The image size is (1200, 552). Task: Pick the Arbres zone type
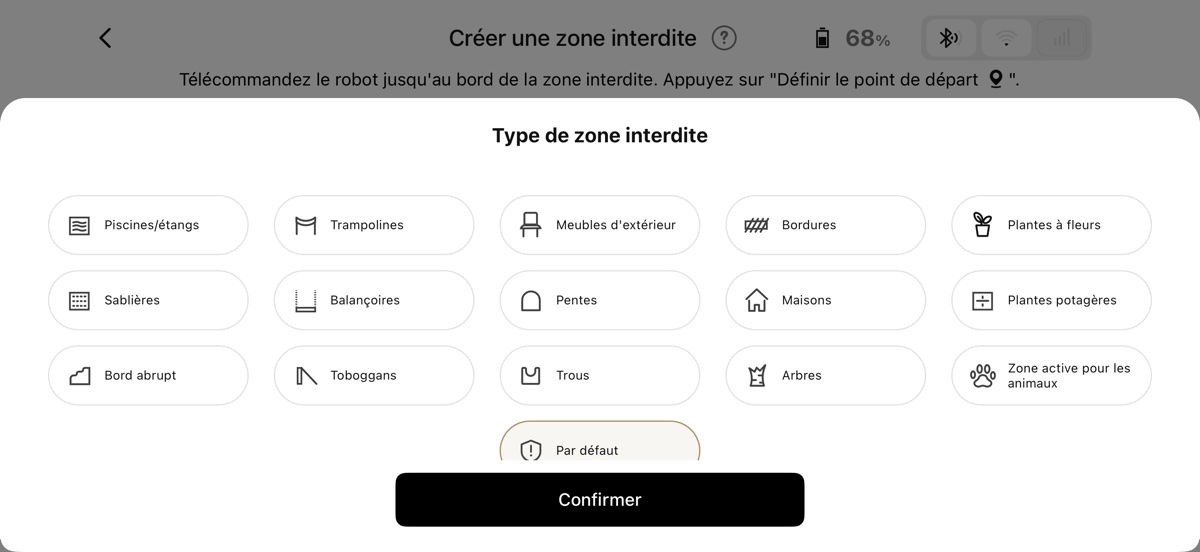click(826, 375)
